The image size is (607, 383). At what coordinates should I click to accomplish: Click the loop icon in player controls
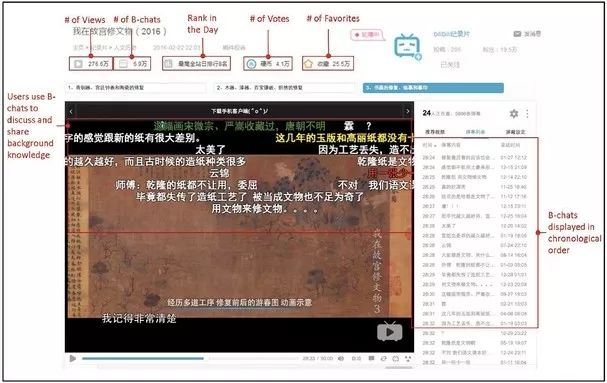(383, 359)
